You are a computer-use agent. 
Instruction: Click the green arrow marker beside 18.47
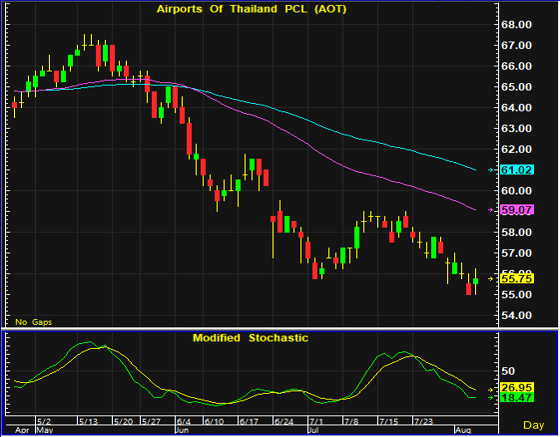[491, 397]
